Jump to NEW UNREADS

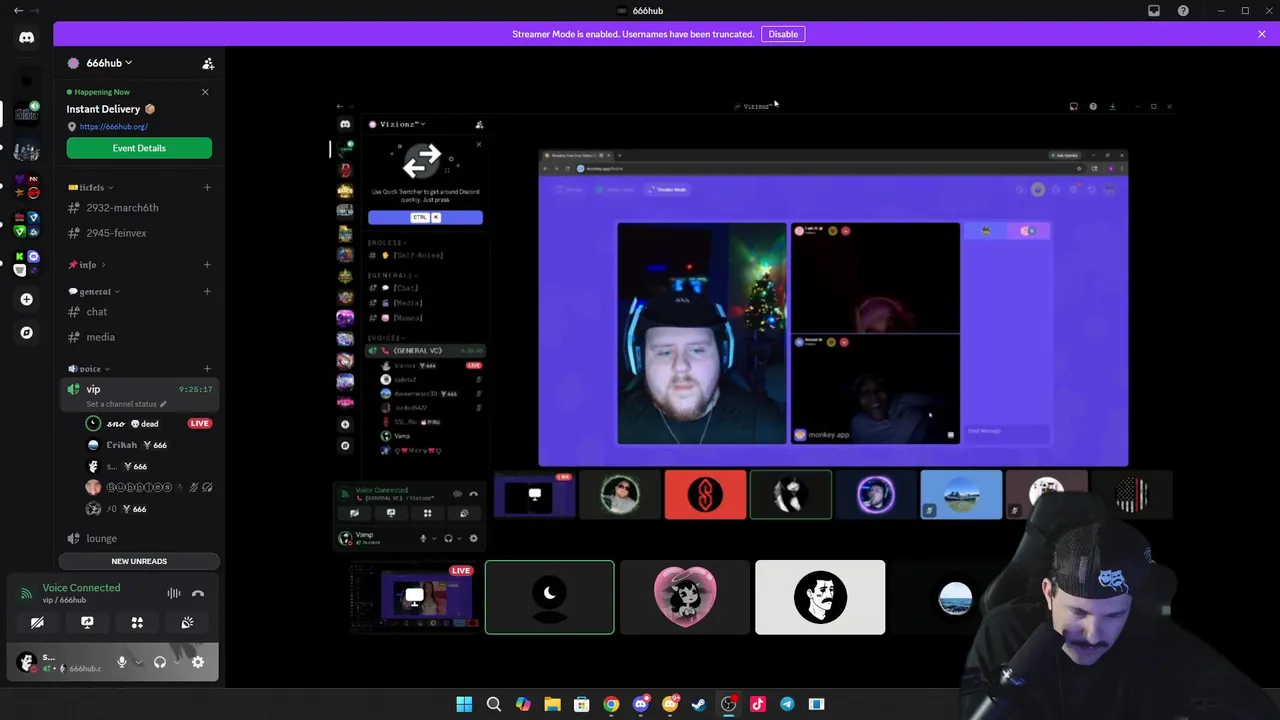(x=139, y=561)
